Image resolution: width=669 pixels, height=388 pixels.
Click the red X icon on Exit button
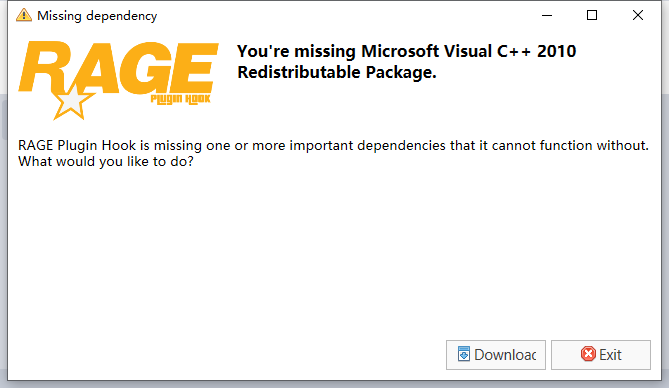coord(588,354)
